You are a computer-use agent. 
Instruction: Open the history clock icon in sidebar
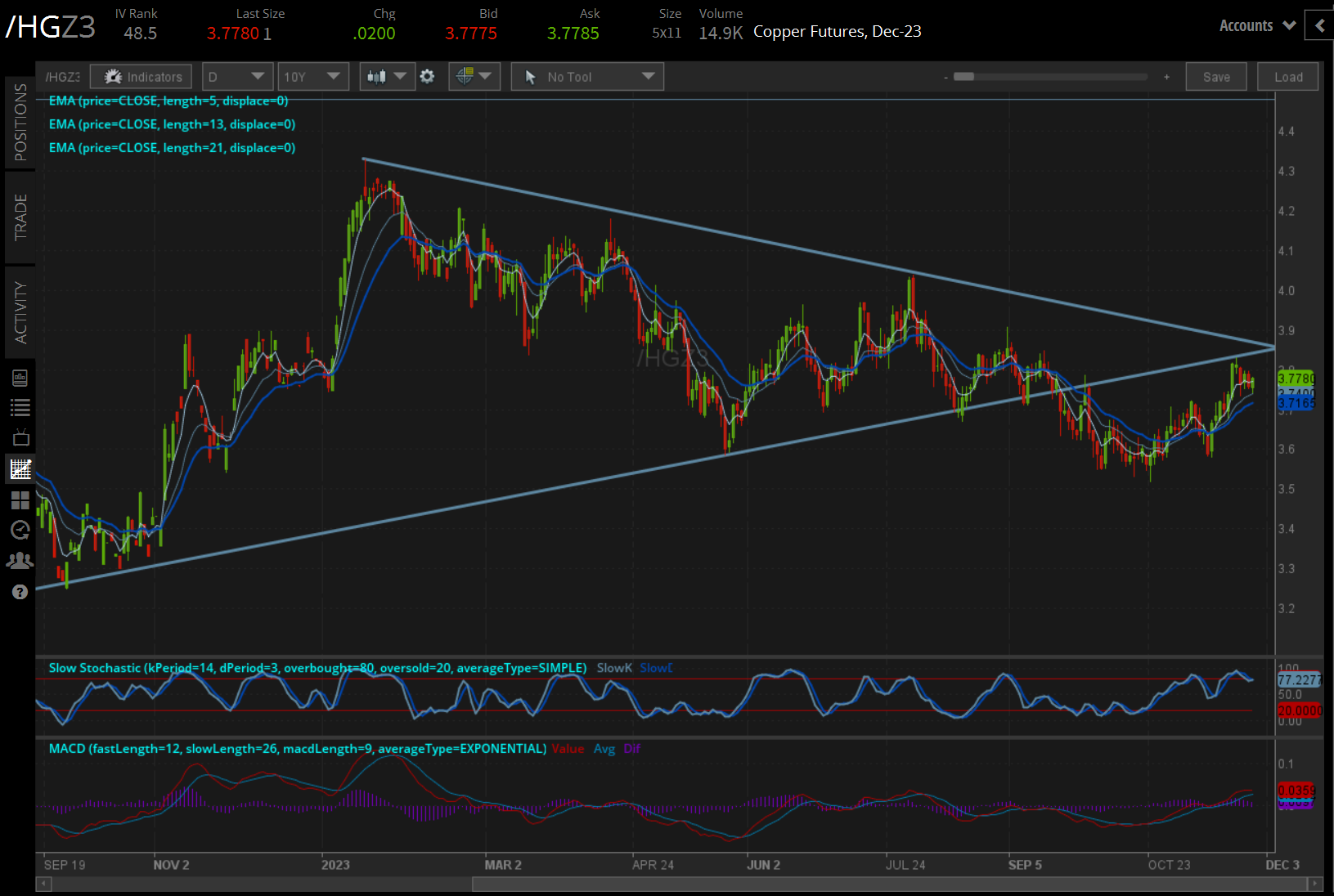click(20, 530)
